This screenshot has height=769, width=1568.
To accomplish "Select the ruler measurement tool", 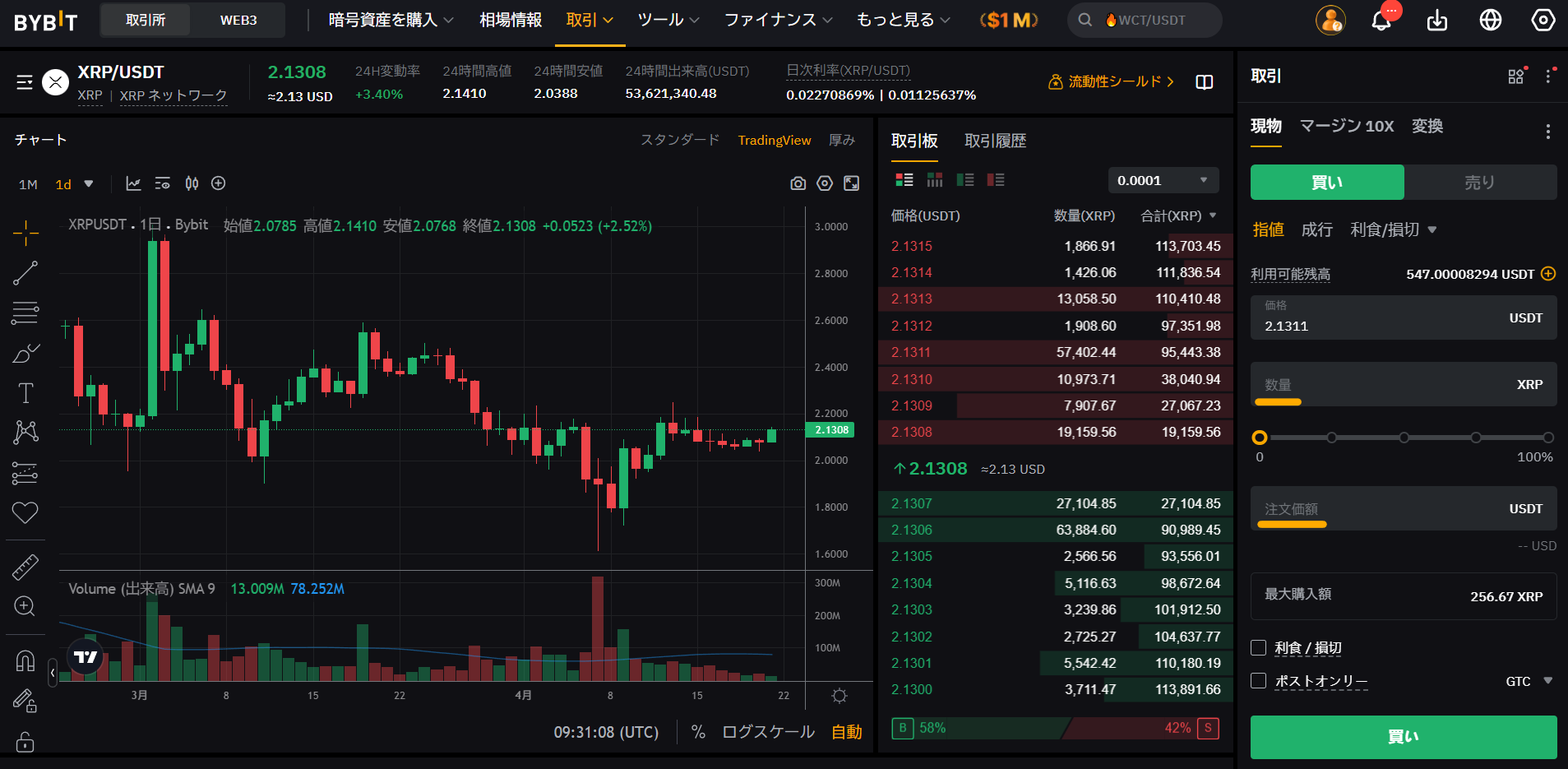I will tap(25, 566).
